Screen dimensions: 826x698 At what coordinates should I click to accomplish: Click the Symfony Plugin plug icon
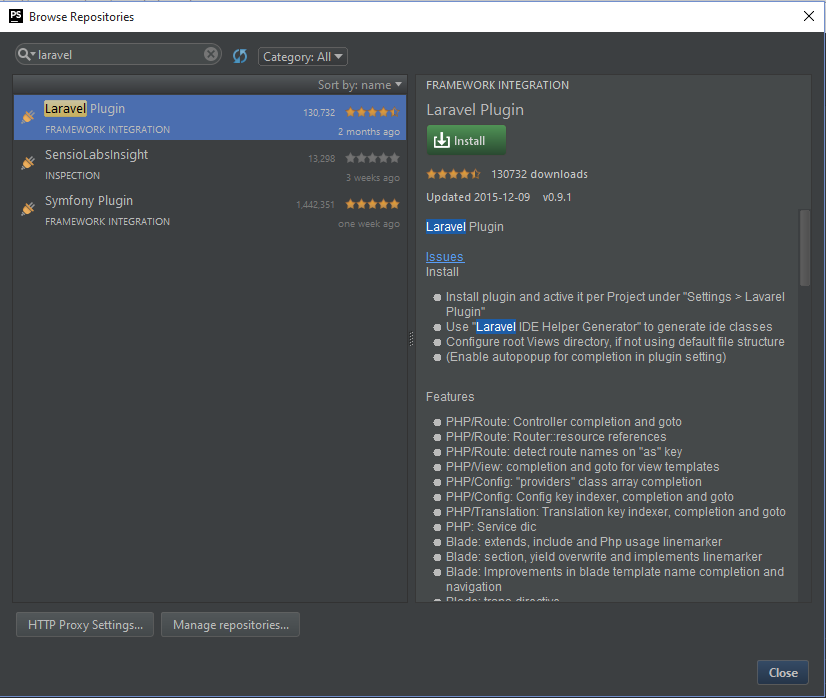click(x=28, y=209)
